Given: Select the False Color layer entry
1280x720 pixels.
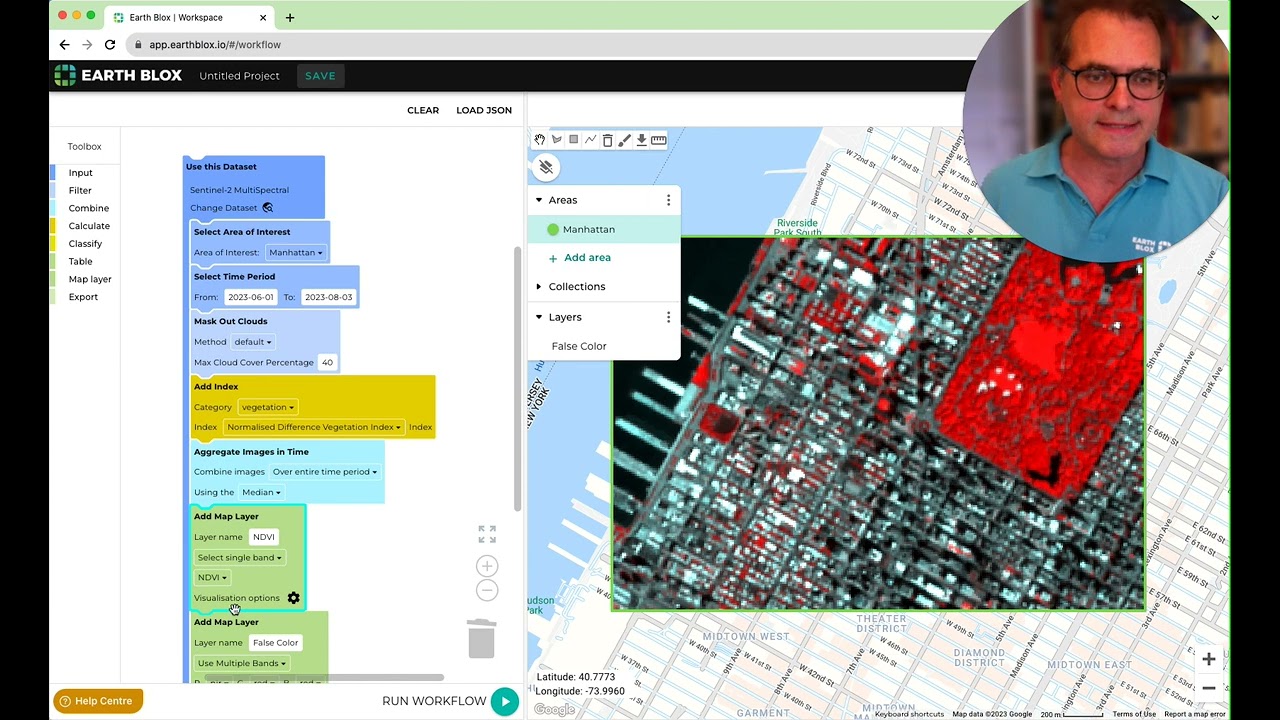Looking at the screenshot, I should [579, 346].
